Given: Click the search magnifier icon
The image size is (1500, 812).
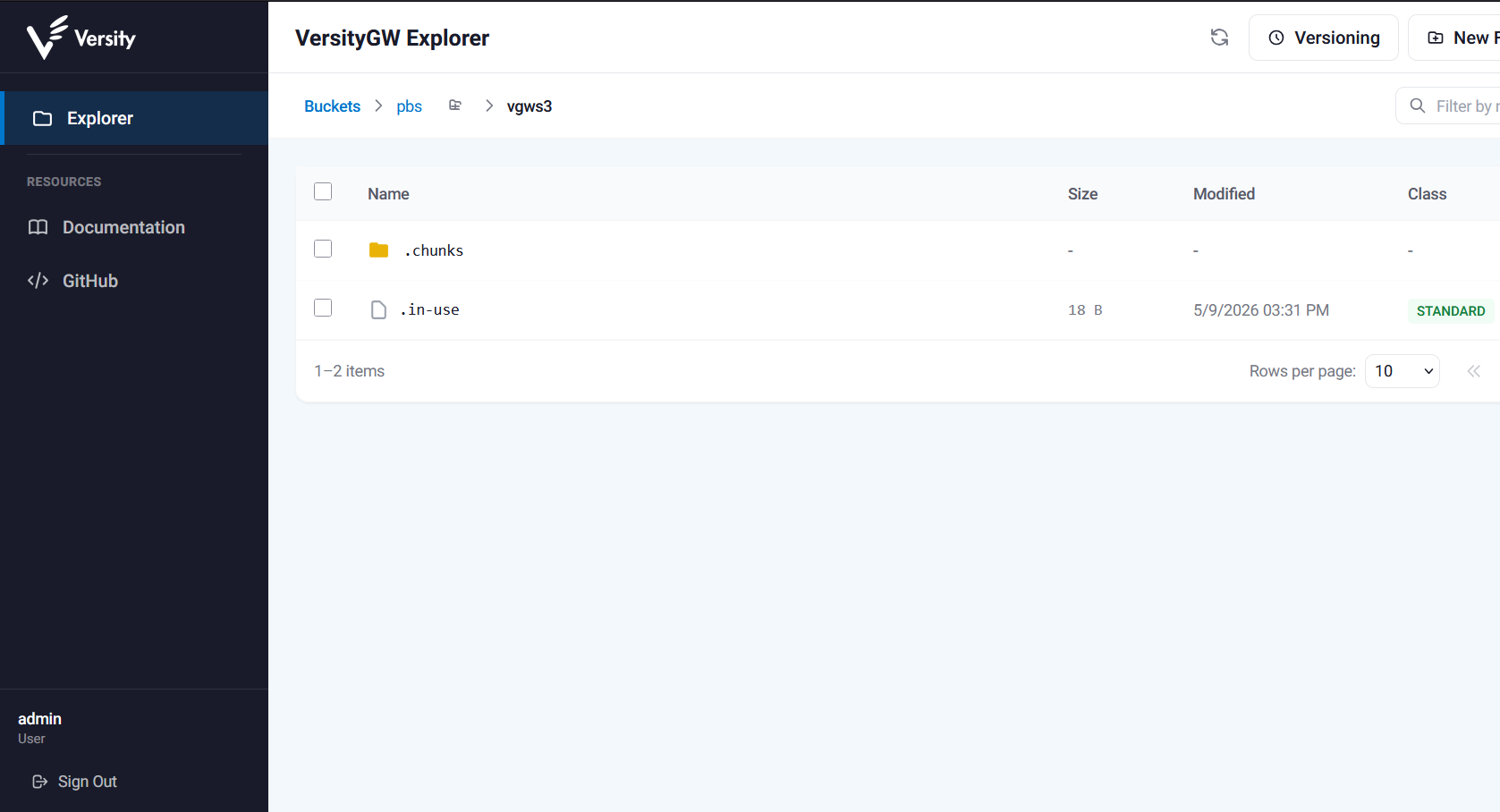Looking at the screenshot, I should 1418,106.
